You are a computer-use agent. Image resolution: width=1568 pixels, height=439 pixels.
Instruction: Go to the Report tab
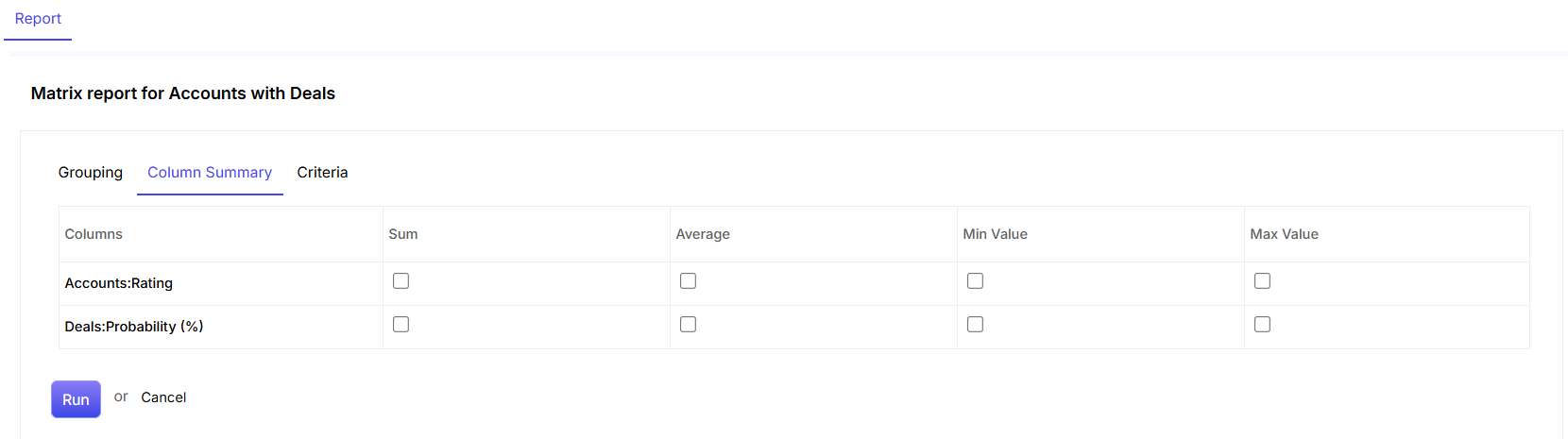click(38, 19)
